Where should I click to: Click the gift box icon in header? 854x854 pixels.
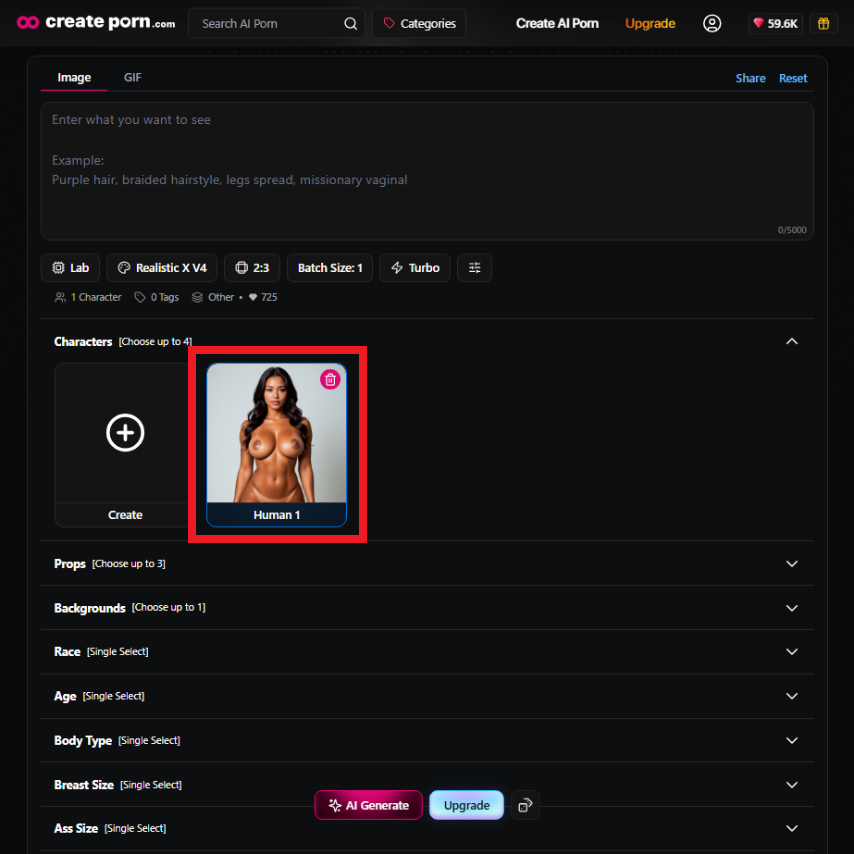click(823, 23)
